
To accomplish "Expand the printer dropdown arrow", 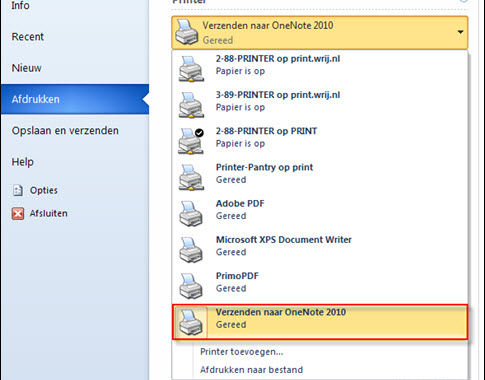I will (x=460, y=32).
